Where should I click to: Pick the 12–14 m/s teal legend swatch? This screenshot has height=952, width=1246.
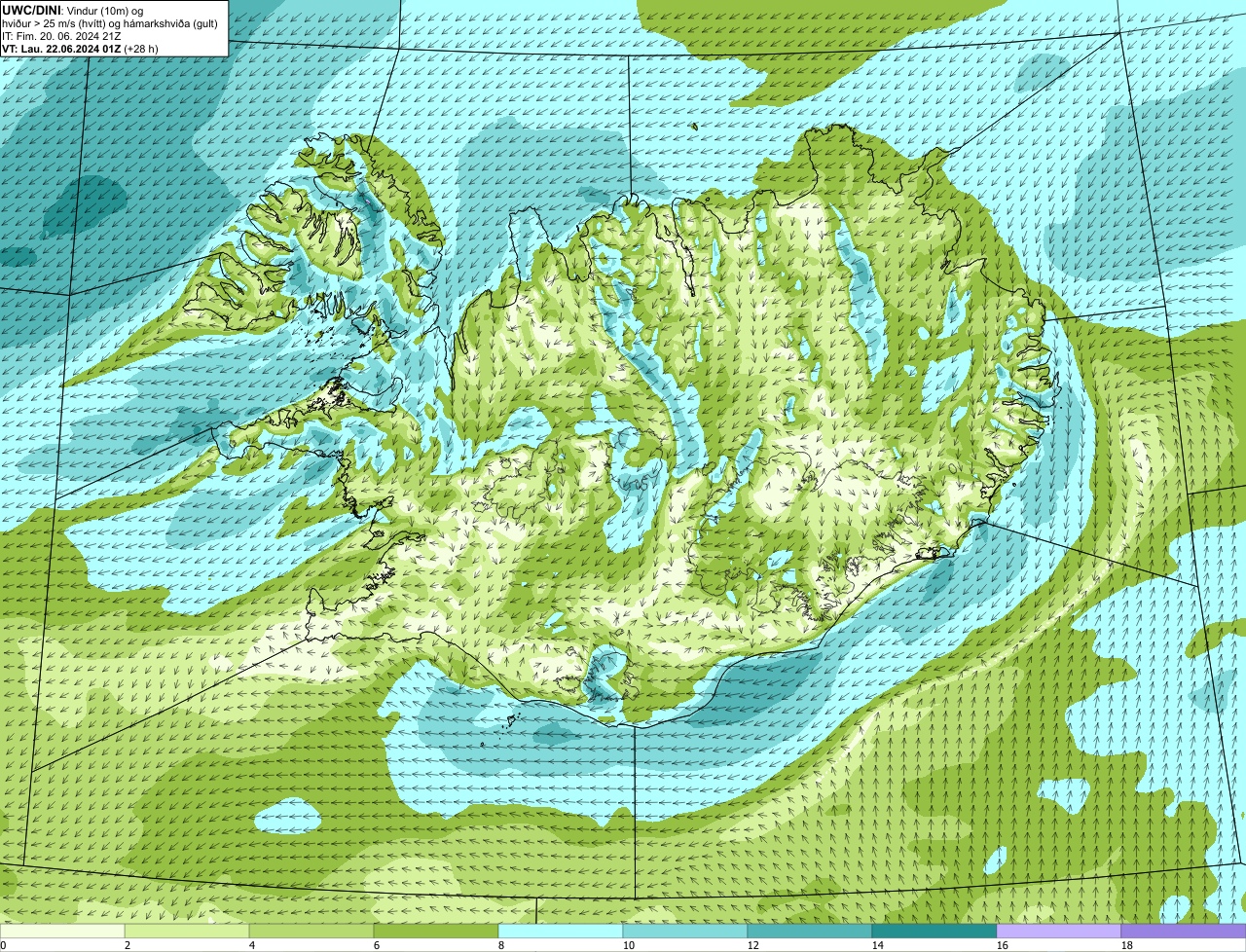coord(810,931)
